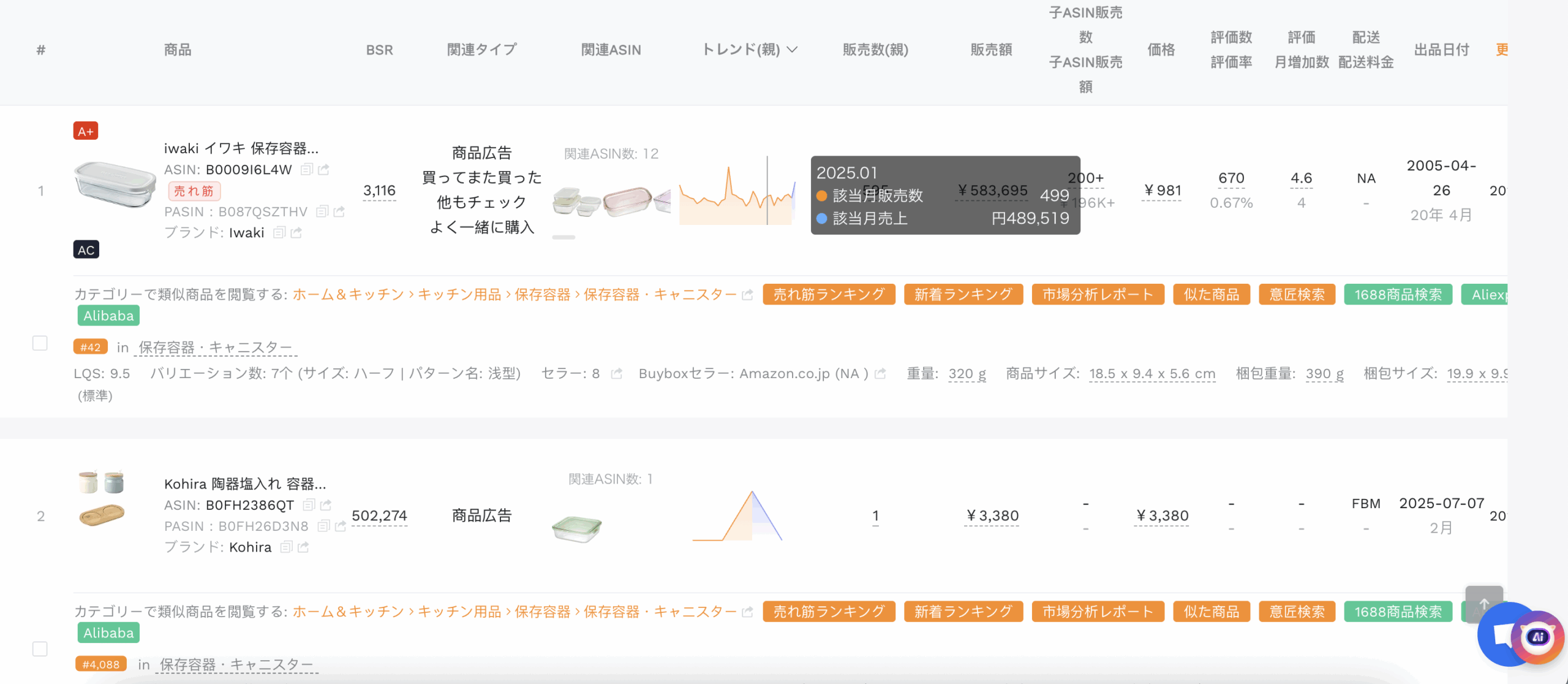Sort by 販売数(親) column header
This screenshot has width=1568, height=684.
pos(875,50)
